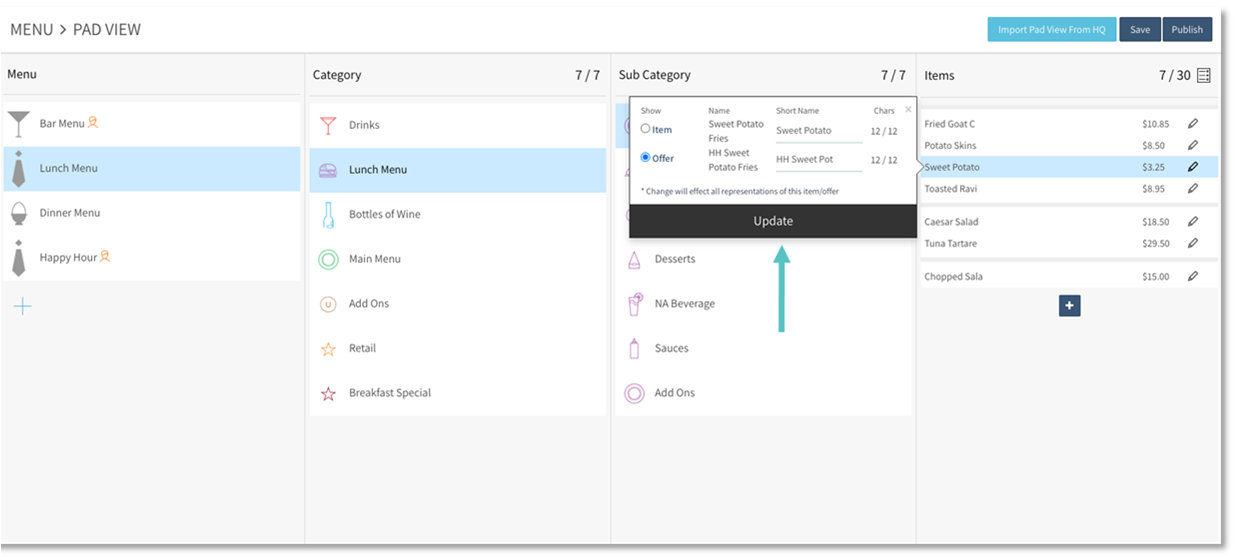
Task: Close the short name popup
Action: pyautogui.click(x=908, y=109)
